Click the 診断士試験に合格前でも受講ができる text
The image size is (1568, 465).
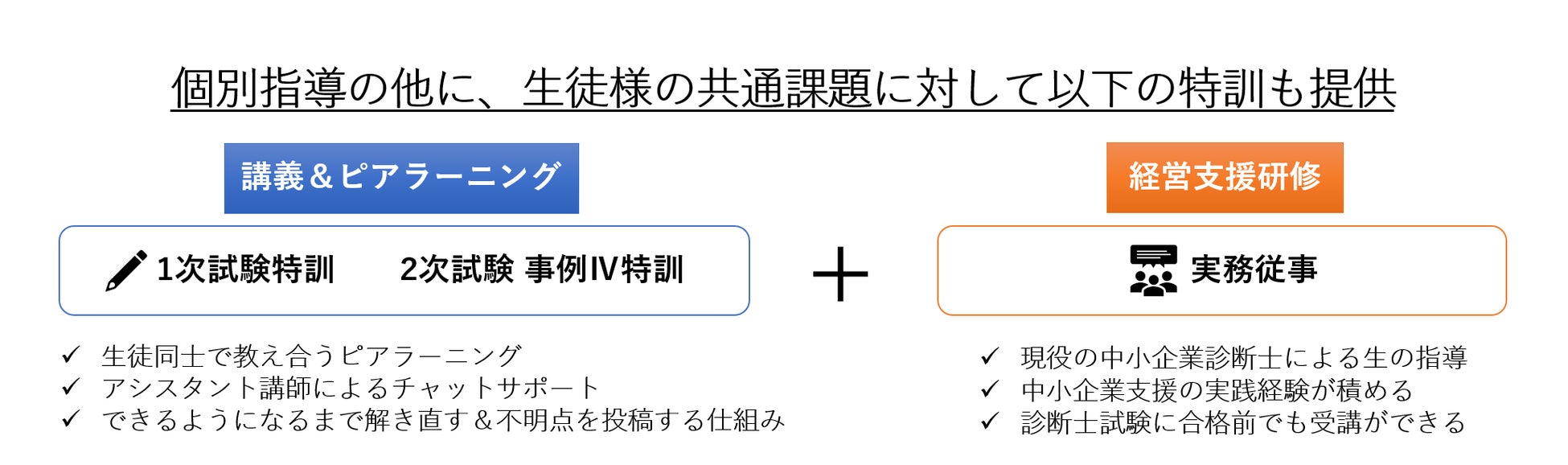1243,422
